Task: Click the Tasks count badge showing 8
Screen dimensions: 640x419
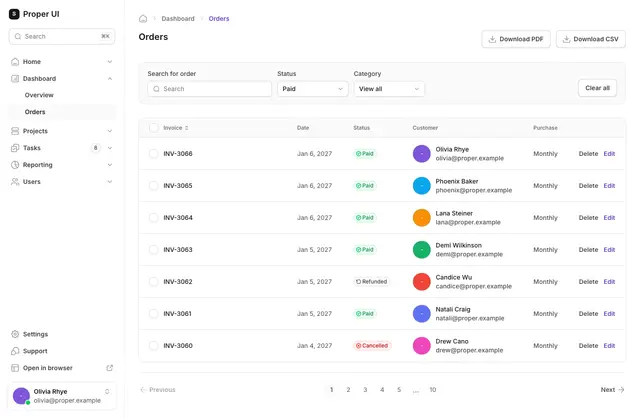Action: coord(96,148)
